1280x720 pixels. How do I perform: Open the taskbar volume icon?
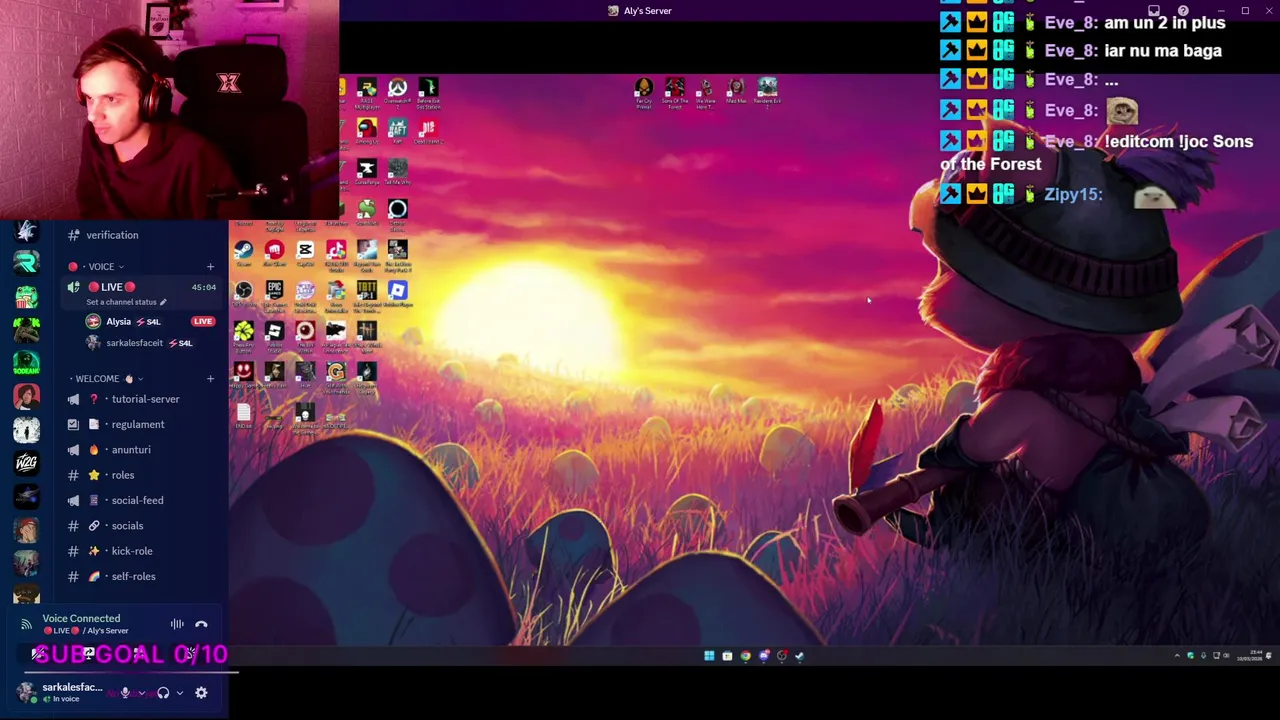pyautogui.click(x=1226, y=656)
